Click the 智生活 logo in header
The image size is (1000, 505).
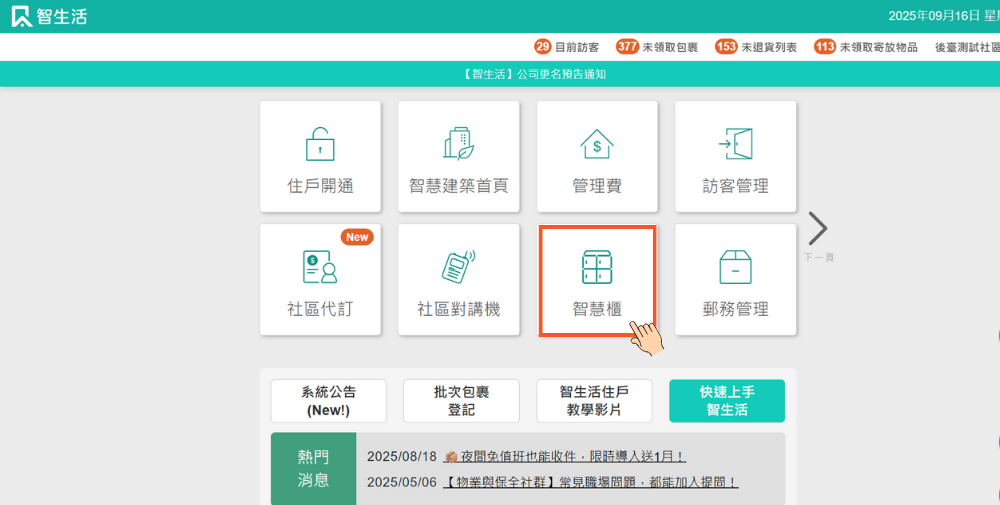coord(50,16)
